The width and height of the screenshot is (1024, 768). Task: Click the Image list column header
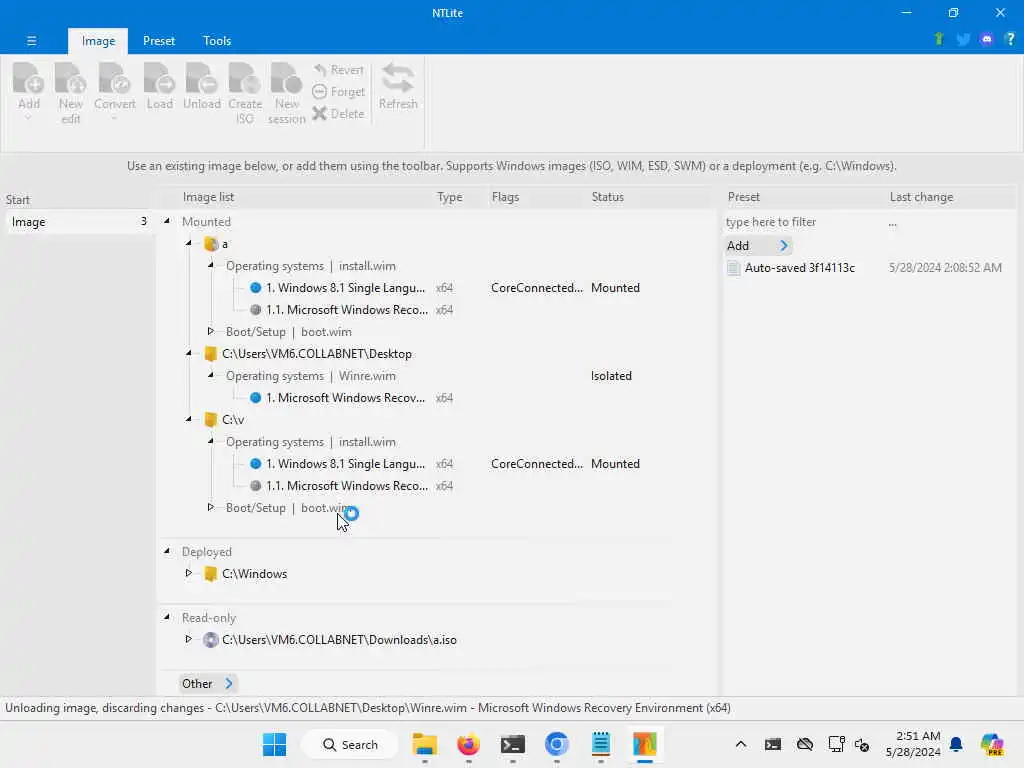(x=208, y=197)
